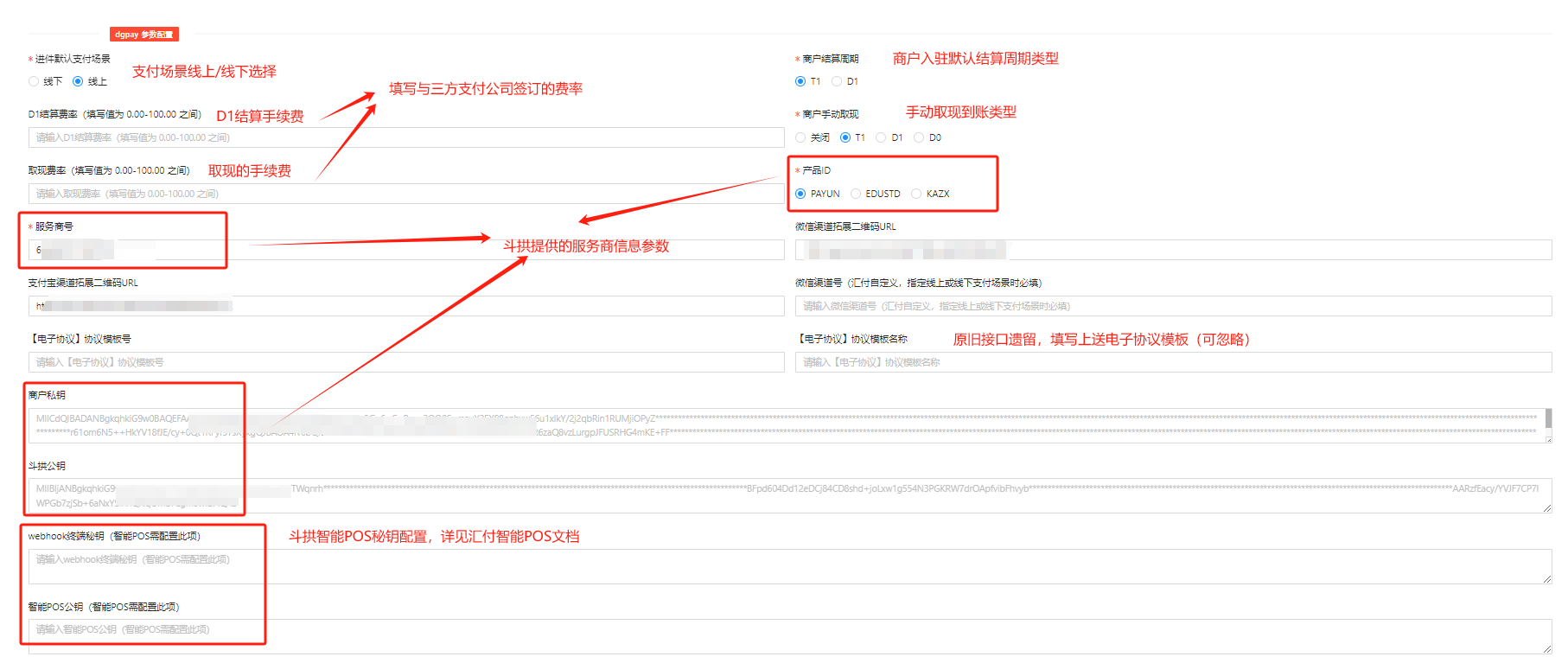
Task: Click the 服务商号 input field
Action: tap(406, 250)
